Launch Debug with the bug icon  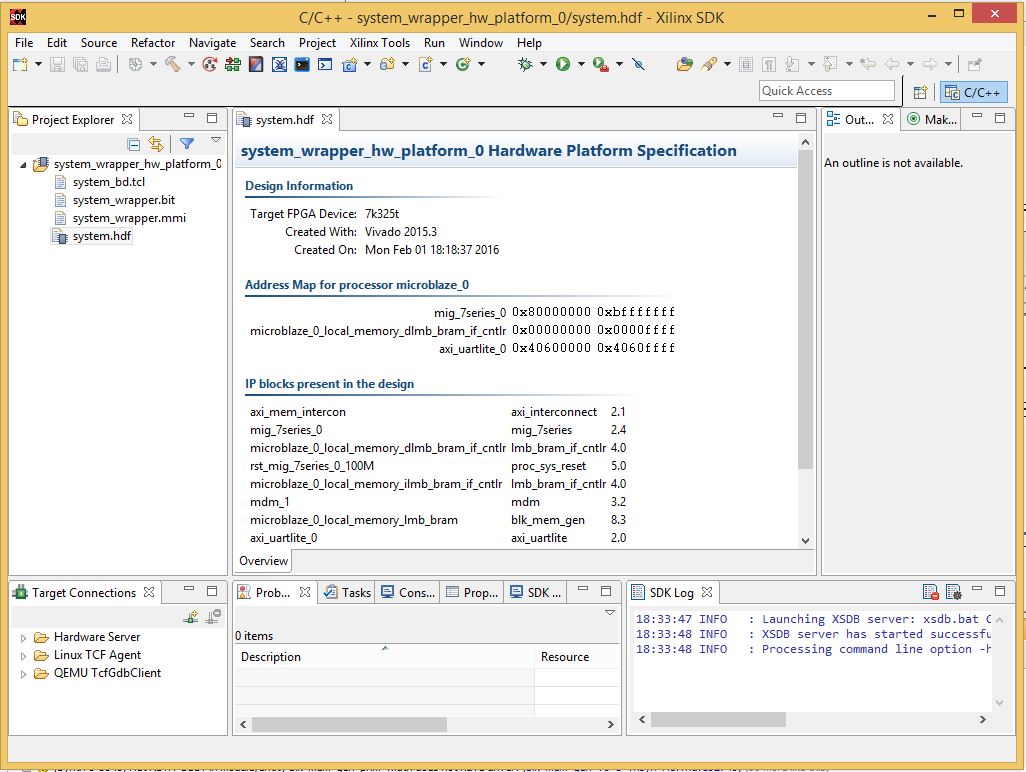click(x=525, y=64)
